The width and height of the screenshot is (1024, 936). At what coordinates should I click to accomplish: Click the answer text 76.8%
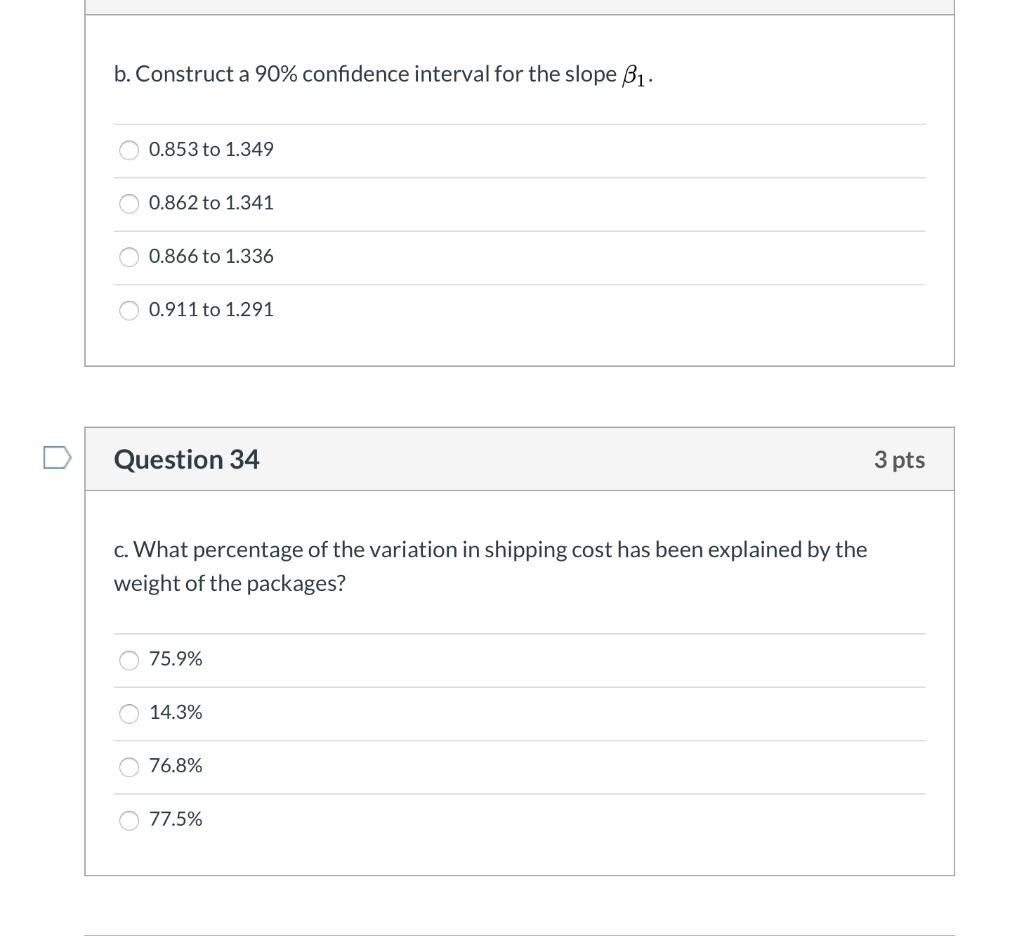[176, 765]
